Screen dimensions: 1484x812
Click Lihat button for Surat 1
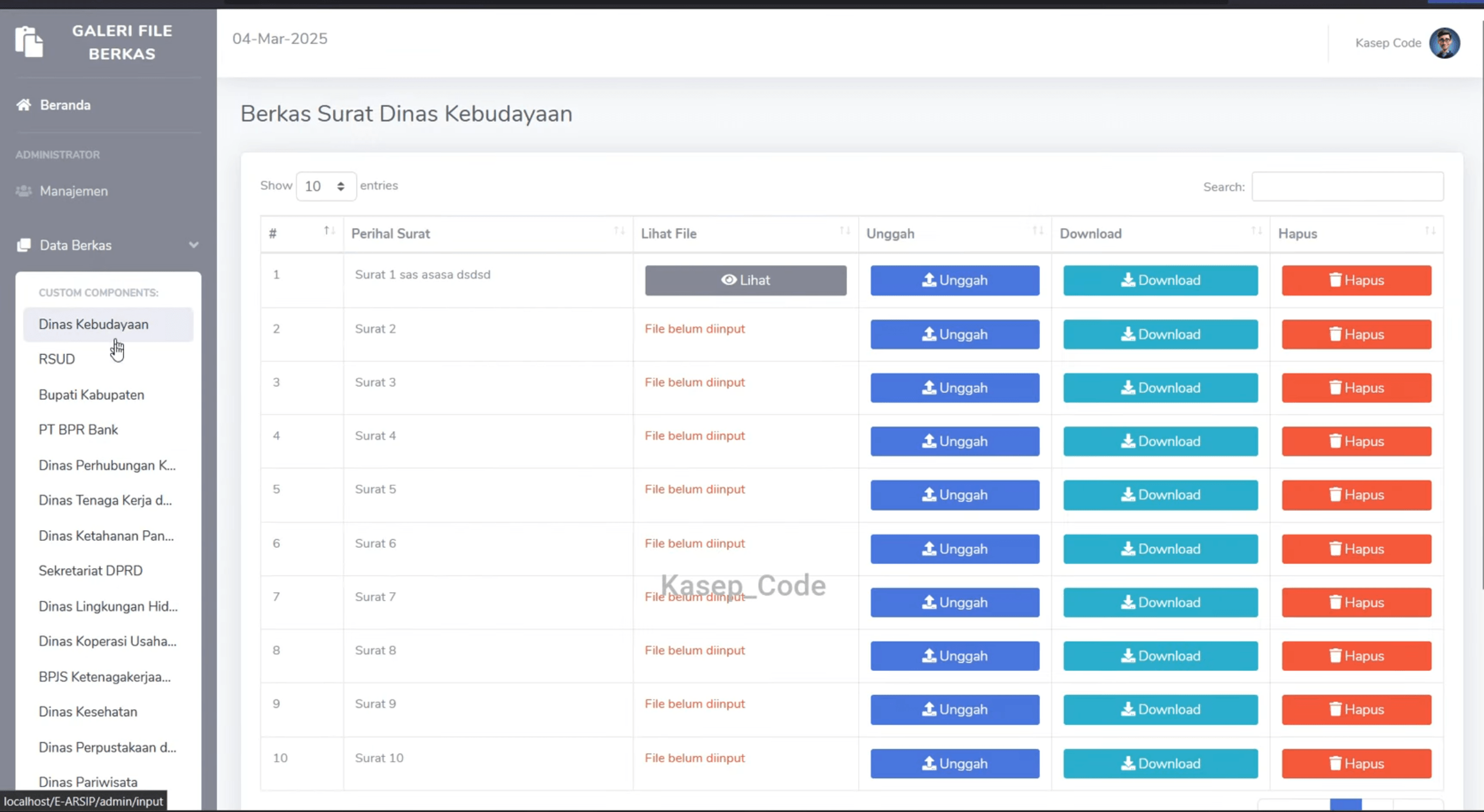[x=745, y=280]
